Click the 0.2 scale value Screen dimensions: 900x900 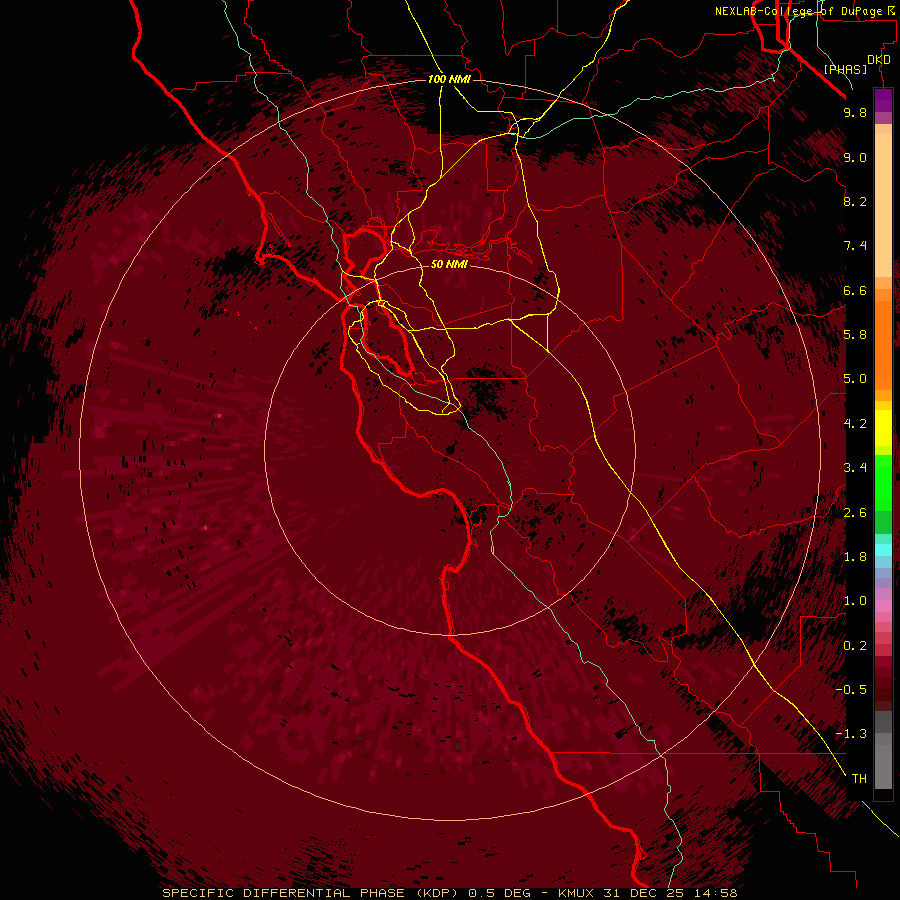pyautogui.click(x=855, y=646)
